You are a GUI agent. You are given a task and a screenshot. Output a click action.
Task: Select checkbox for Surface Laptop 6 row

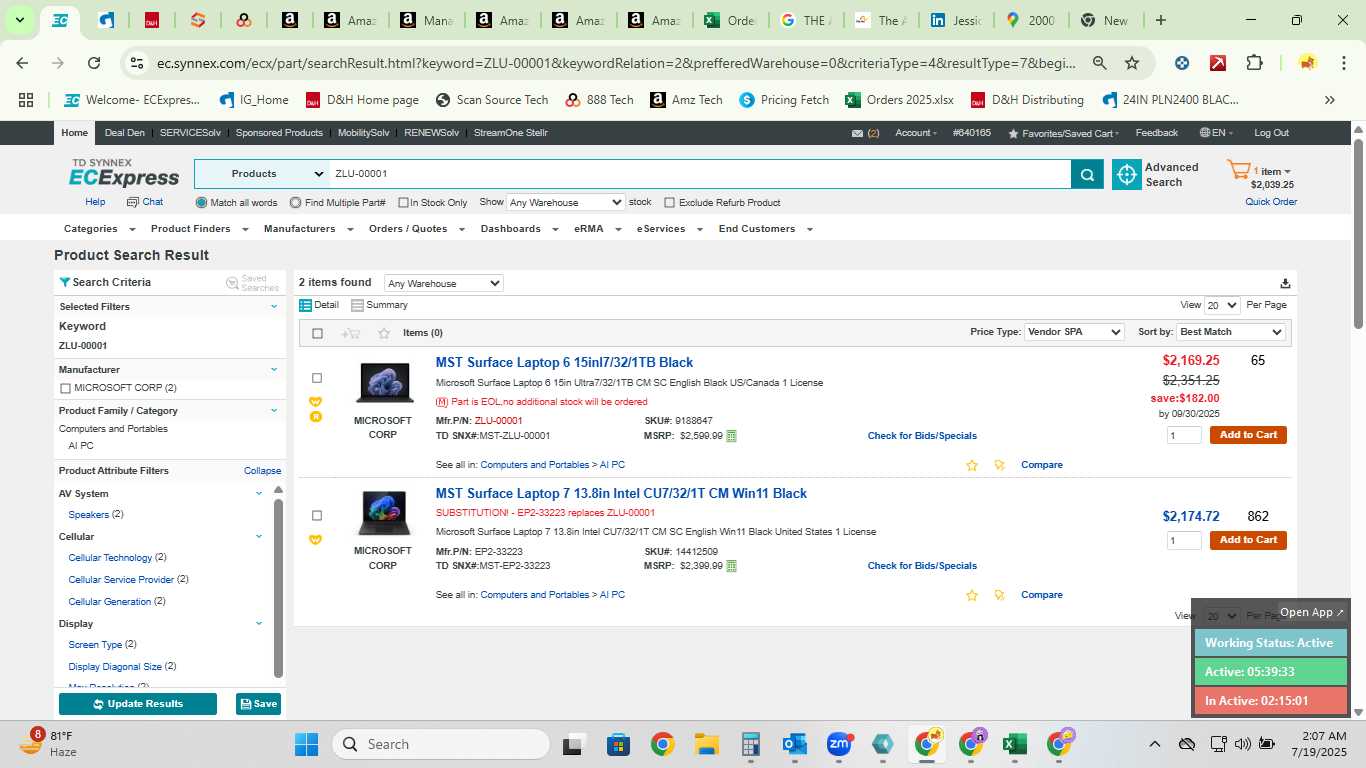tap(317, 378)
